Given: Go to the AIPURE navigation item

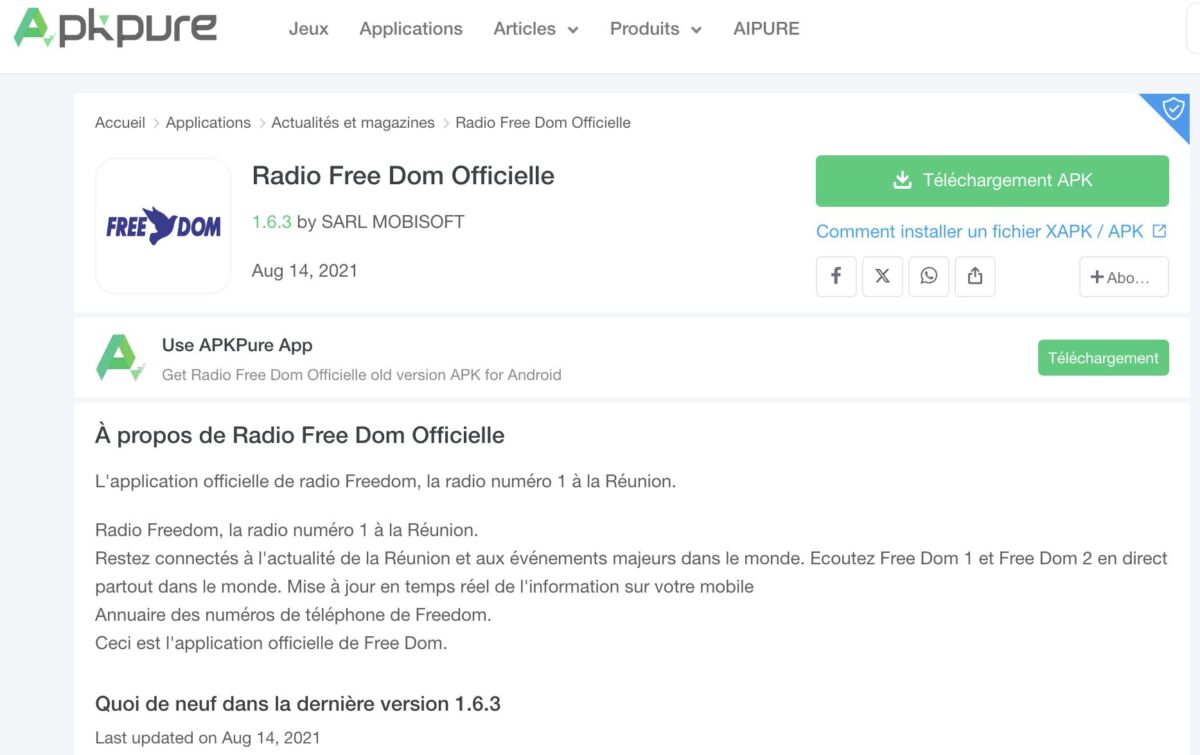Looking at the screenshot, I should click(x=766, y=29).
